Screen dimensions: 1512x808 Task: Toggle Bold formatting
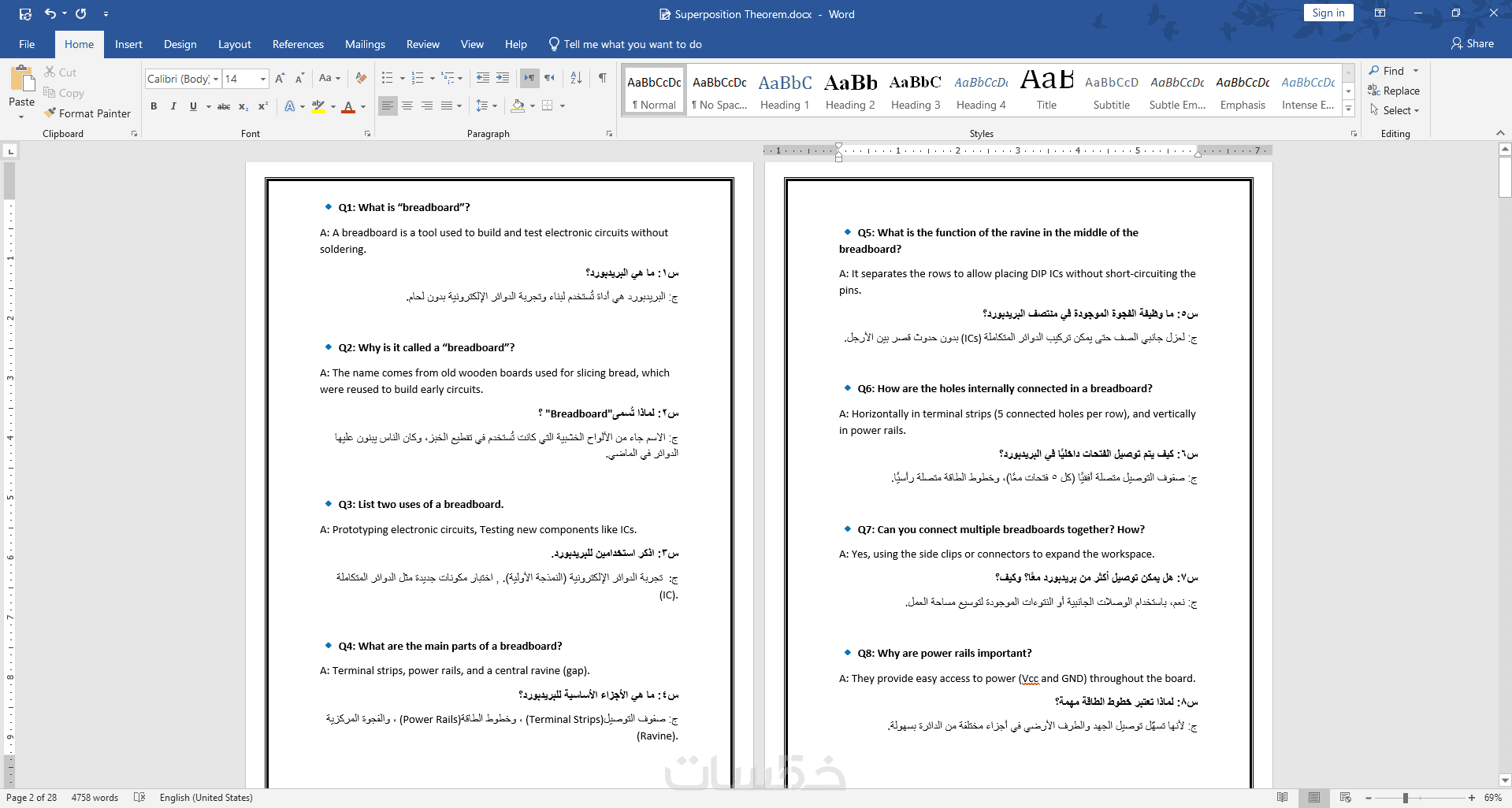coord(154,106)
